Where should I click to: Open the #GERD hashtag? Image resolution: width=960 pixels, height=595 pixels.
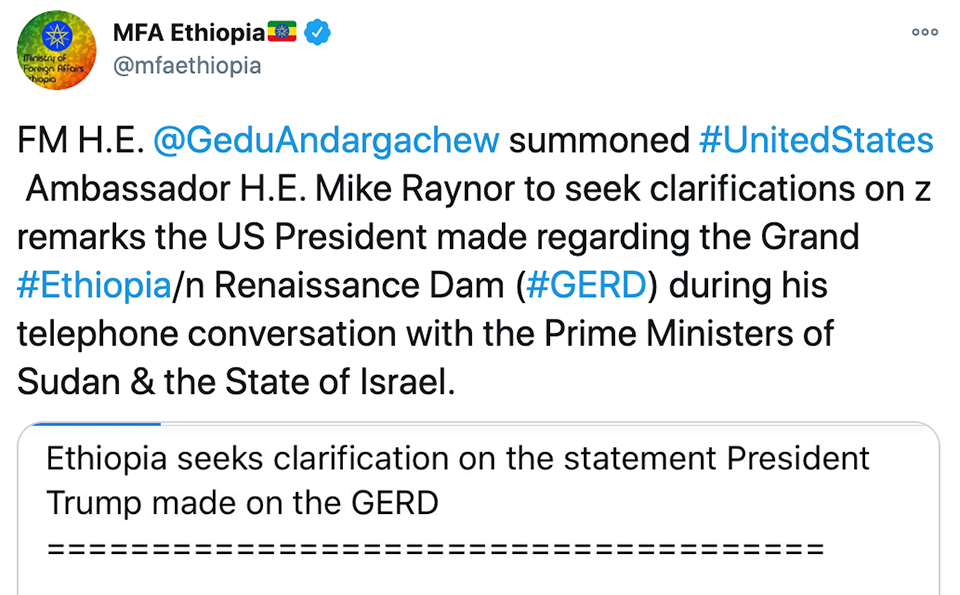(x=586, y=286)
